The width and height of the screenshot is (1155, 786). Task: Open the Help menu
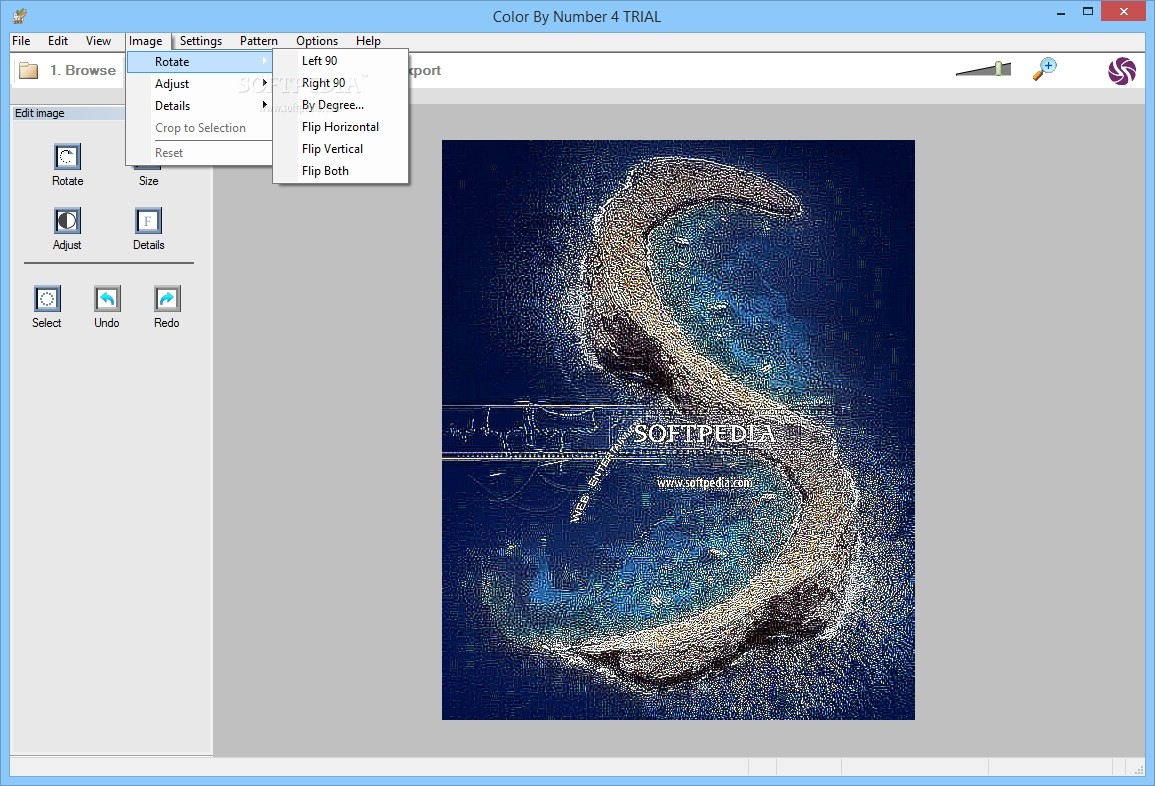(x=368, y=41)
